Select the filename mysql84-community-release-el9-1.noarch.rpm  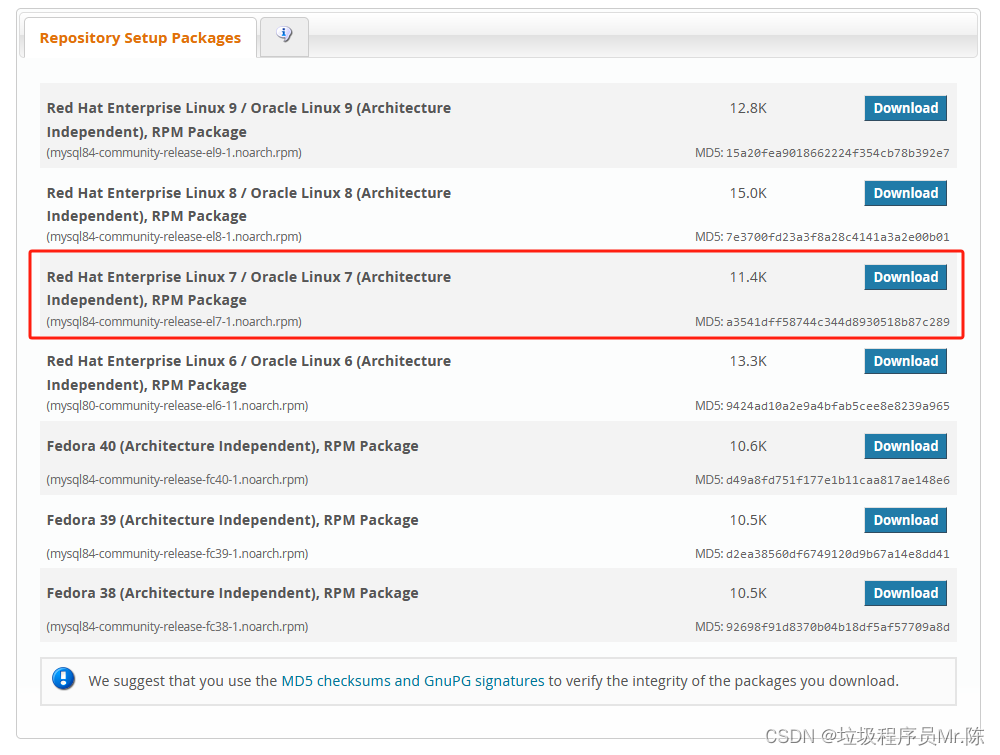click(x=174, y=153)
